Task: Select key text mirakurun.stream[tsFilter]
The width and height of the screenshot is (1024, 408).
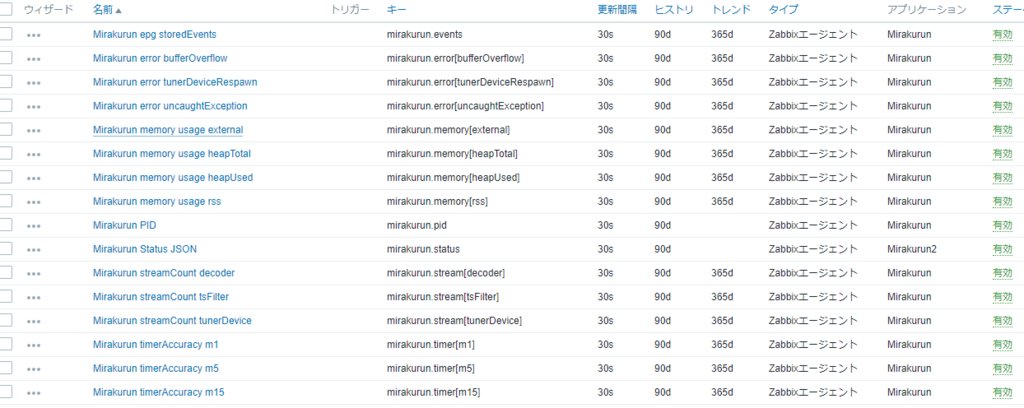Action: (443, 297)
